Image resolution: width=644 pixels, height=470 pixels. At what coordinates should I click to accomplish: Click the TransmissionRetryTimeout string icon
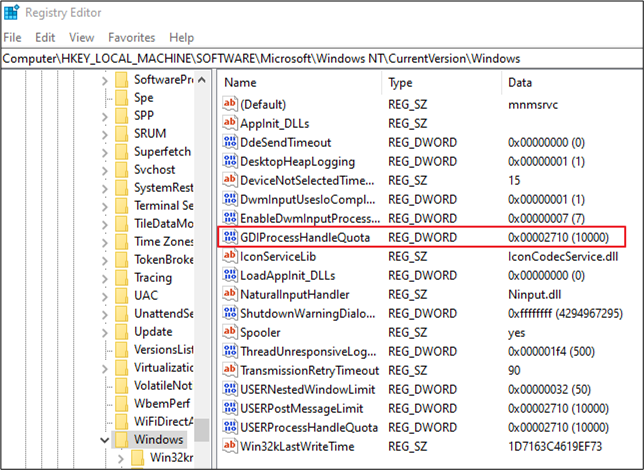(x=230, y=370)
